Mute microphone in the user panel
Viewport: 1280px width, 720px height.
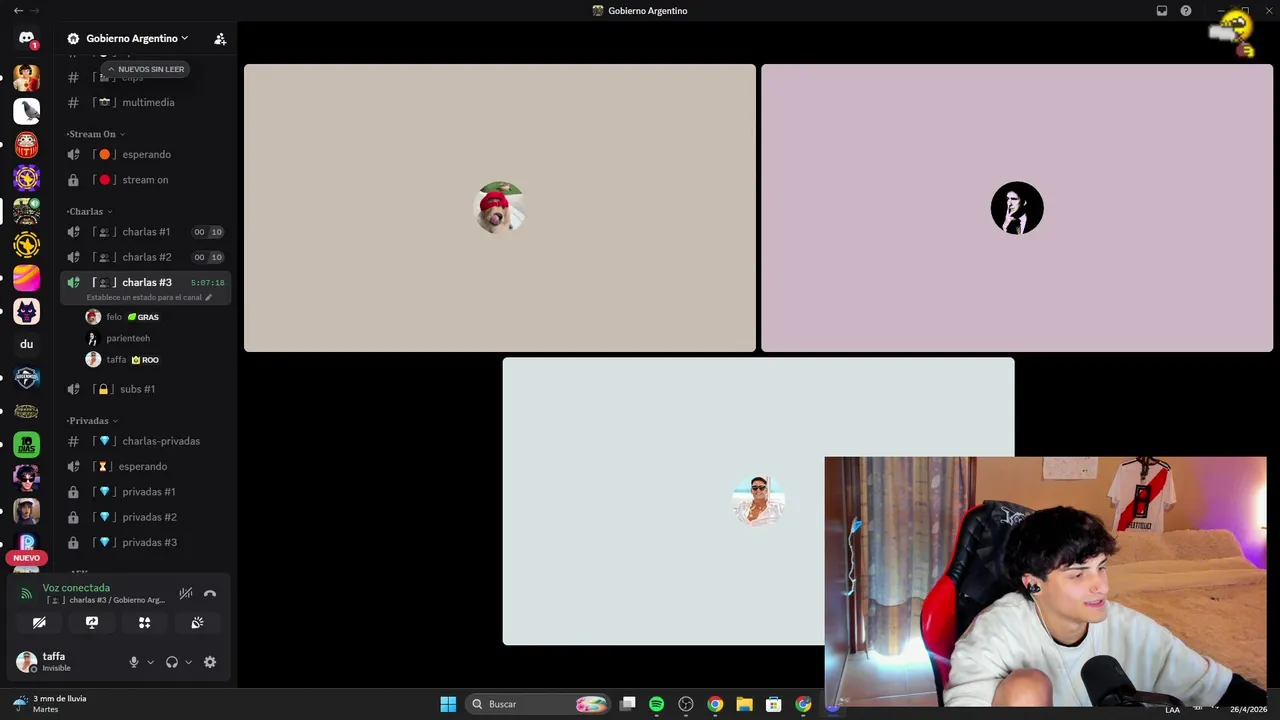pos(134,662)
